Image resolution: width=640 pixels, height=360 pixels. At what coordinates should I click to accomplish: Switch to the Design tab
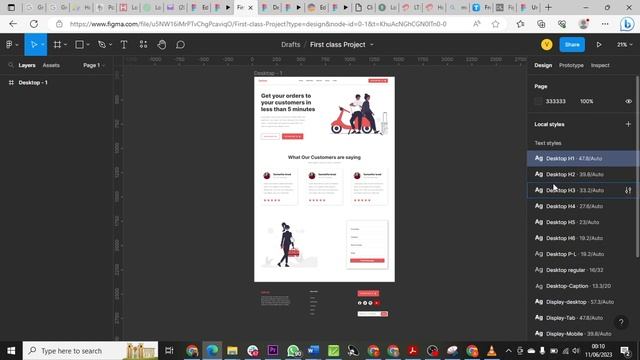[543, 65]
